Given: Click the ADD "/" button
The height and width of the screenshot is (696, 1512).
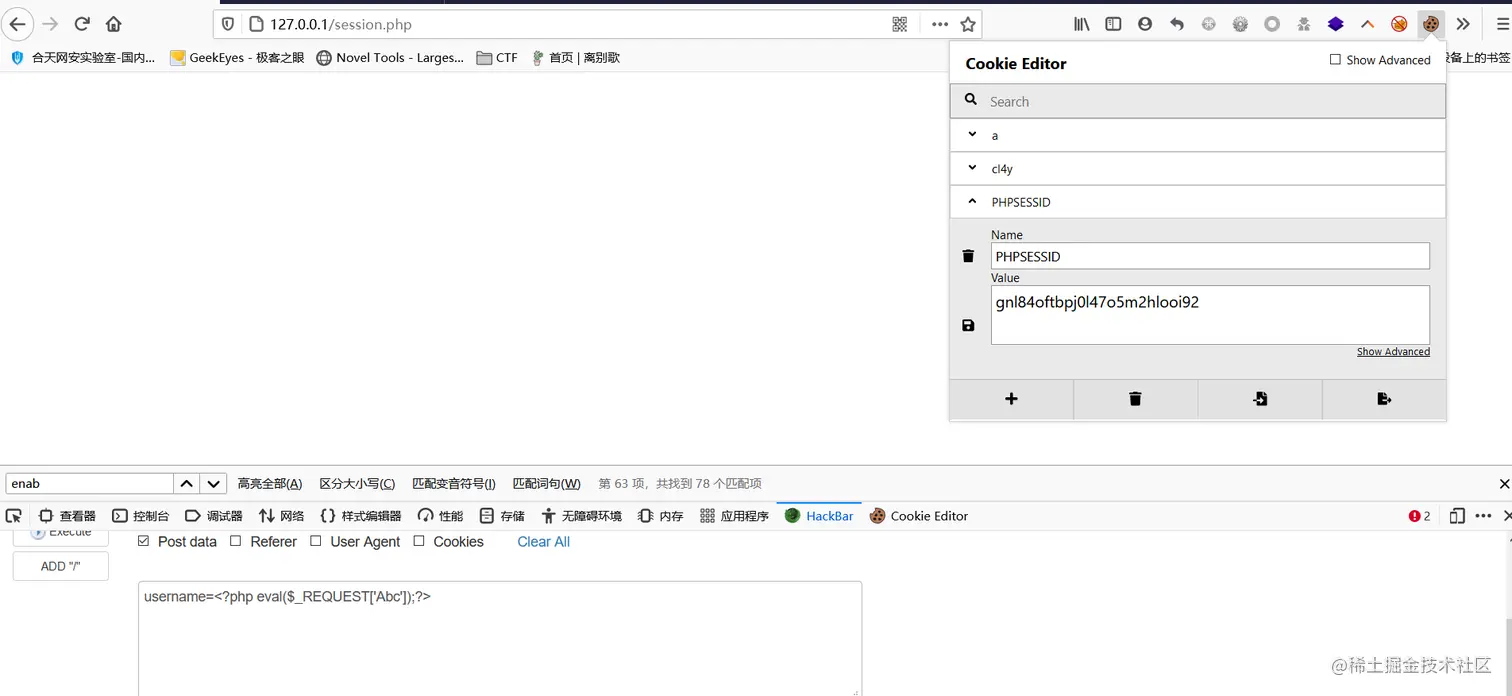Looking at the screenshot, I should tap(60, 566).
